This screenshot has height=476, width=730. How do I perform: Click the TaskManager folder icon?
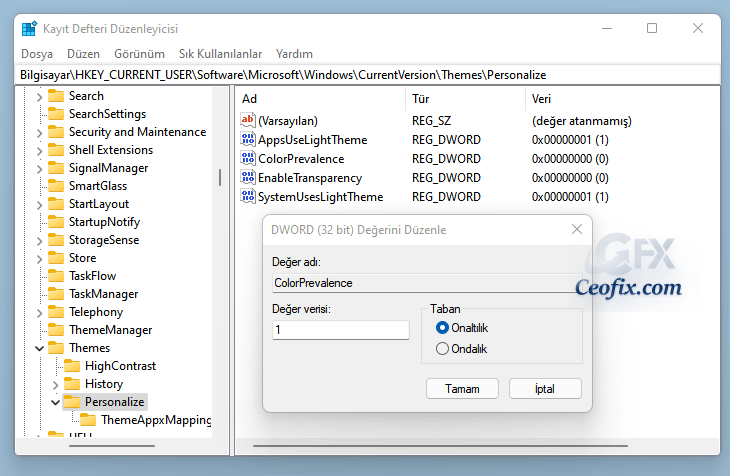56,294
